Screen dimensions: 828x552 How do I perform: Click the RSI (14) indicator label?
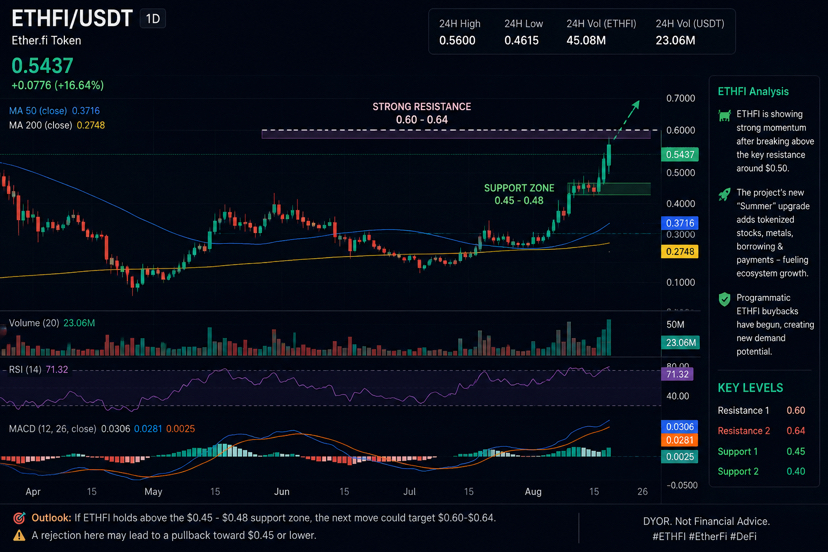click(x=25, y=369)
